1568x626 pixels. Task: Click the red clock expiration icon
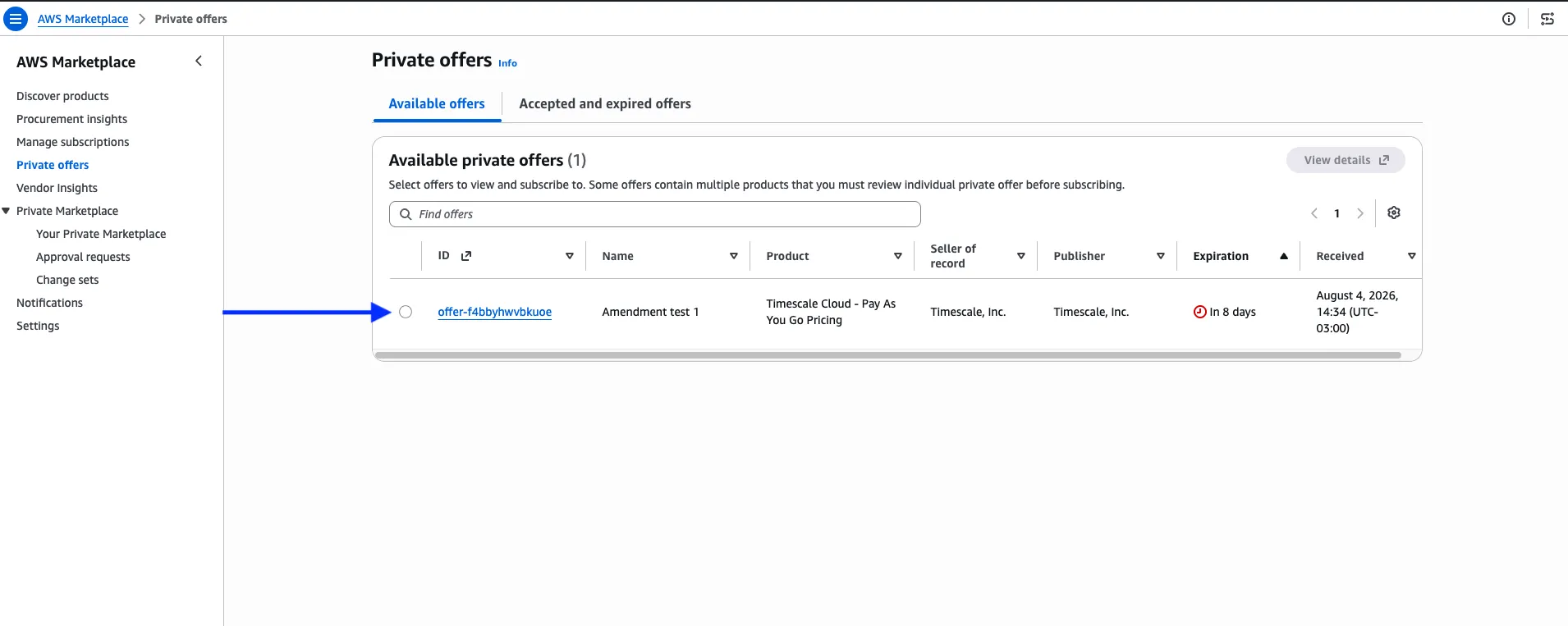click(1200, 312)
